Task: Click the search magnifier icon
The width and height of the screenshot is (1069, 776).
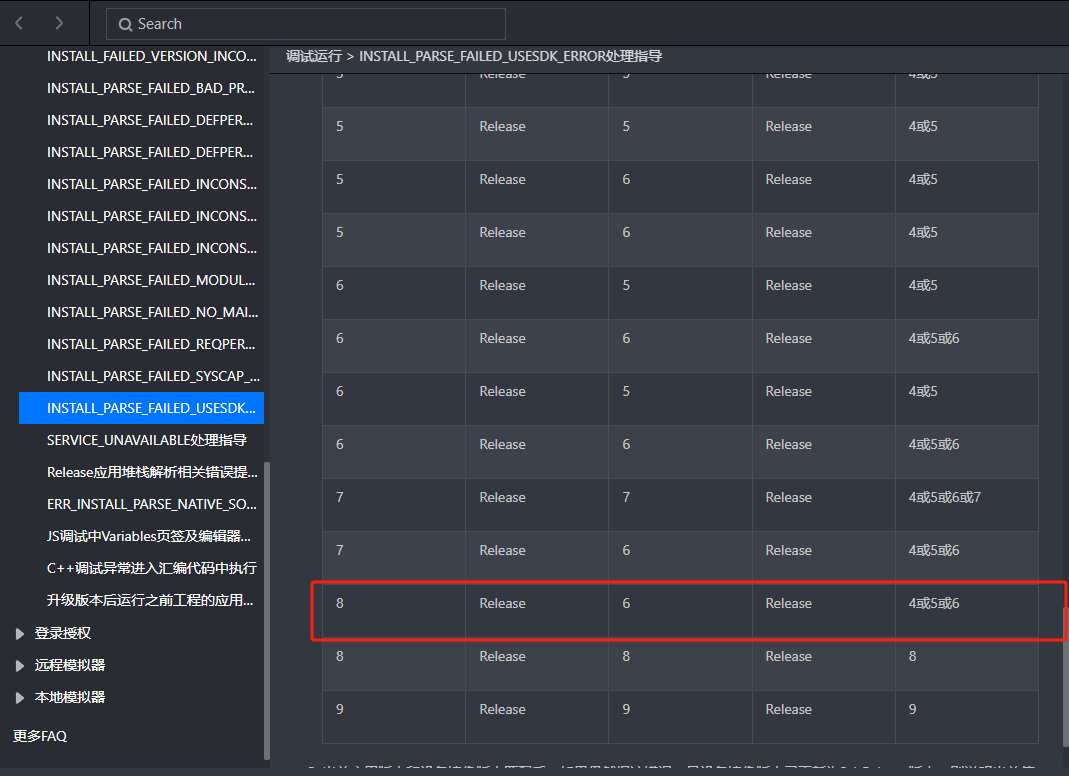Action: point(125,23)
